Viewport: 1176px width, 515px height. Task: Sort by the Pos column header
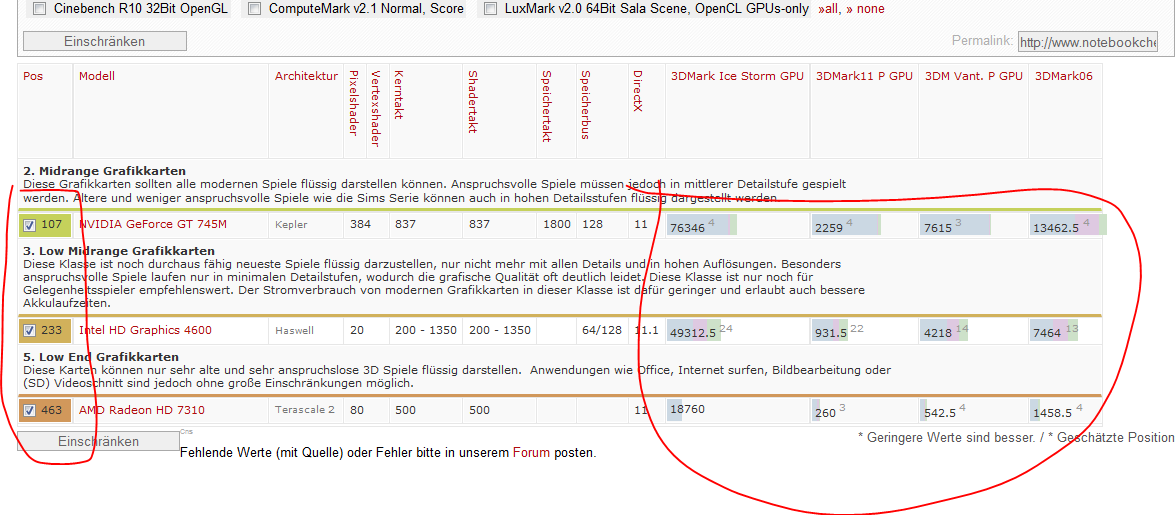[x=32, y=76]
